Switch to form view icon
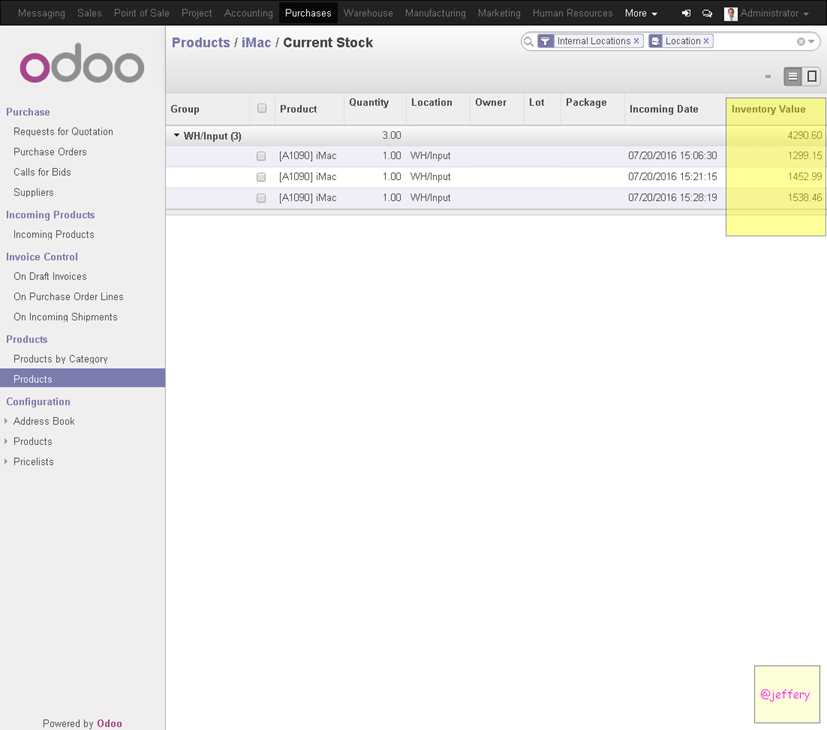This screenshot has width=827, height=730. point(812,76)
